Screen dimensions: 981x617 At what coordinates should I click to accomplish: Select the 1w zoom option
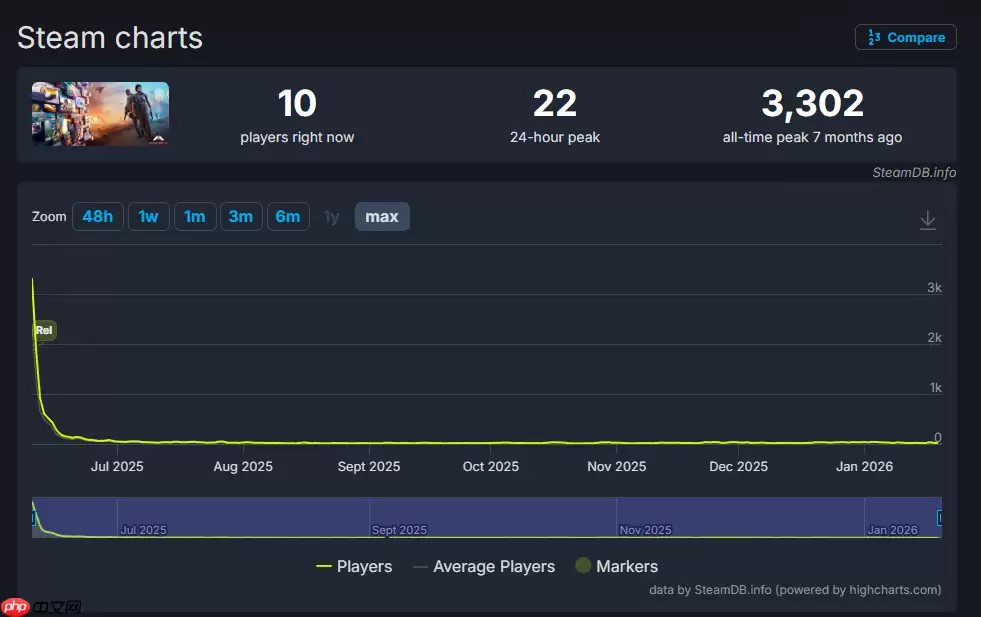click(x=148, y=217)
